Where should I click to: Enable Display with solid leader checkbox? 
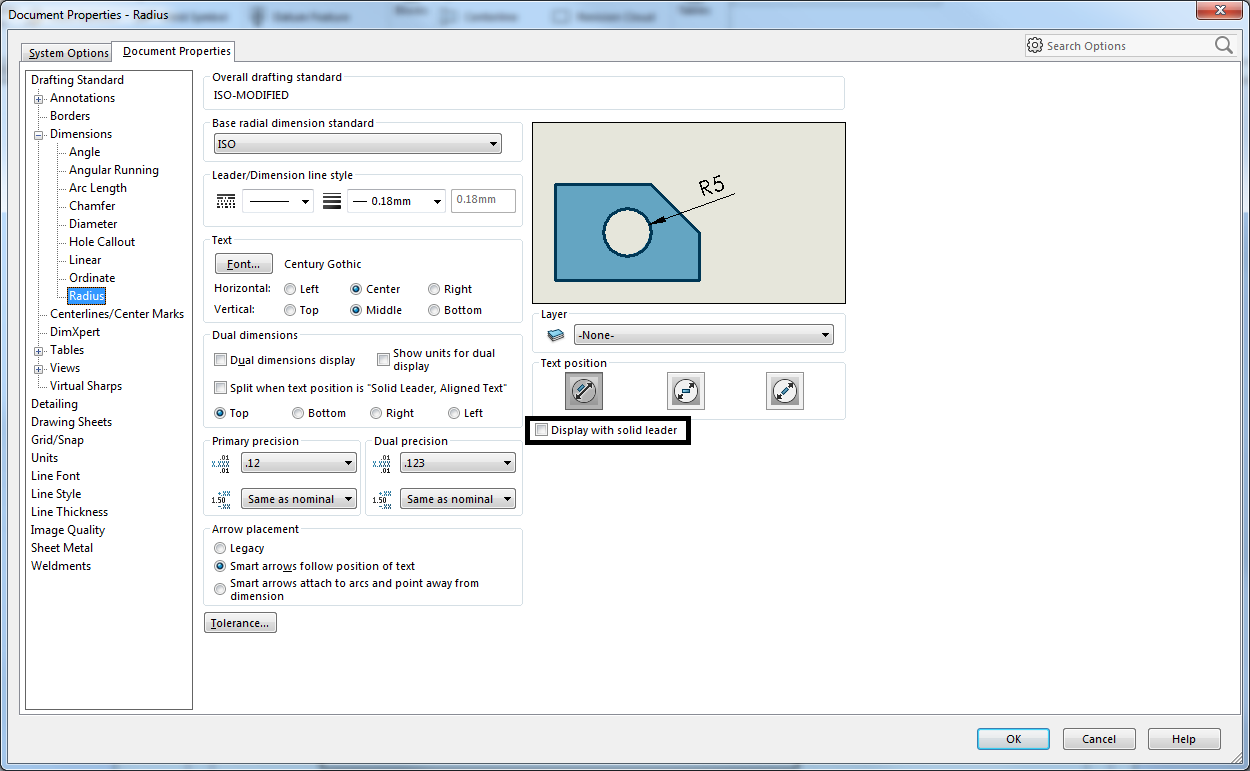click(542, 430)
